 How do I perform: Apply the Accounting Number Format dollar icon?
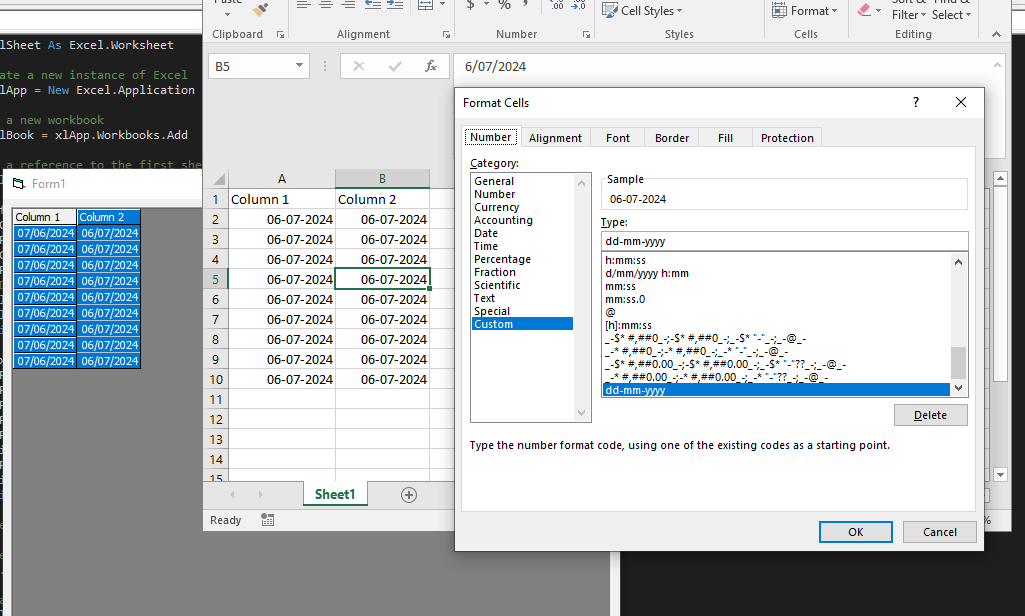(471, 5)
